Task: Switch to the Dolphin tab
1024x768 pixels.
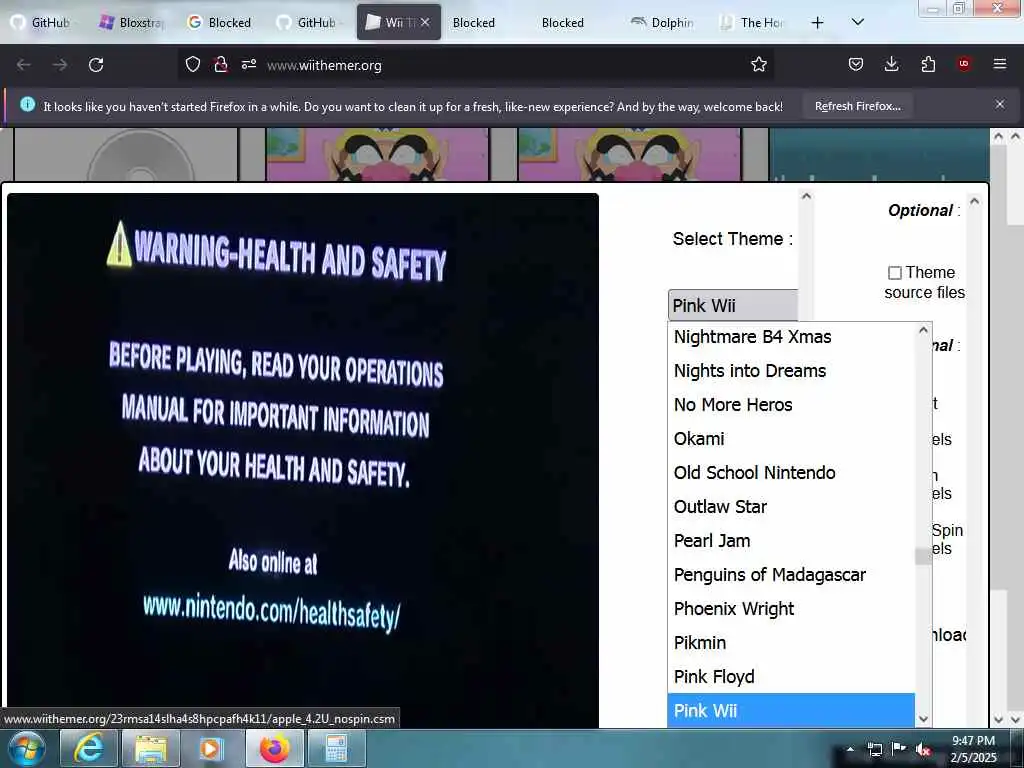Action: coord(662,22)
